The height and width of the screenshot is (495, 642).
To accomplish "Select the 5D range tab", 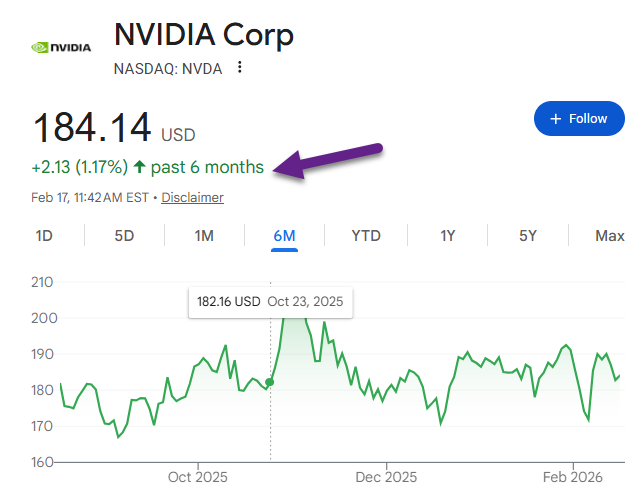I will pyautogui.click(x=124, y=236).
